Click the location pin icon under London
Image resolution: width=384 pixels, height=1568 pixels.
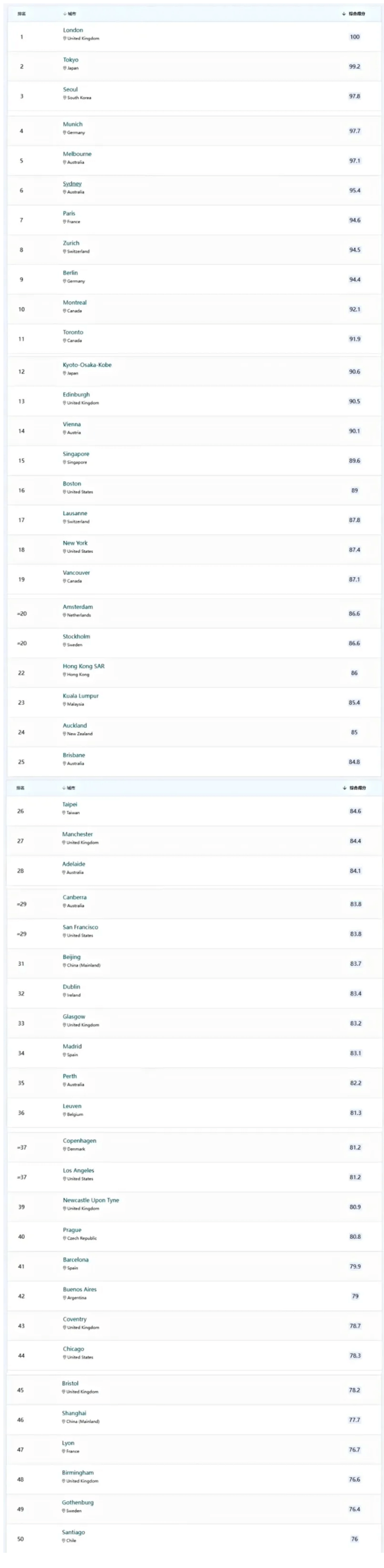tap(64, 38)
